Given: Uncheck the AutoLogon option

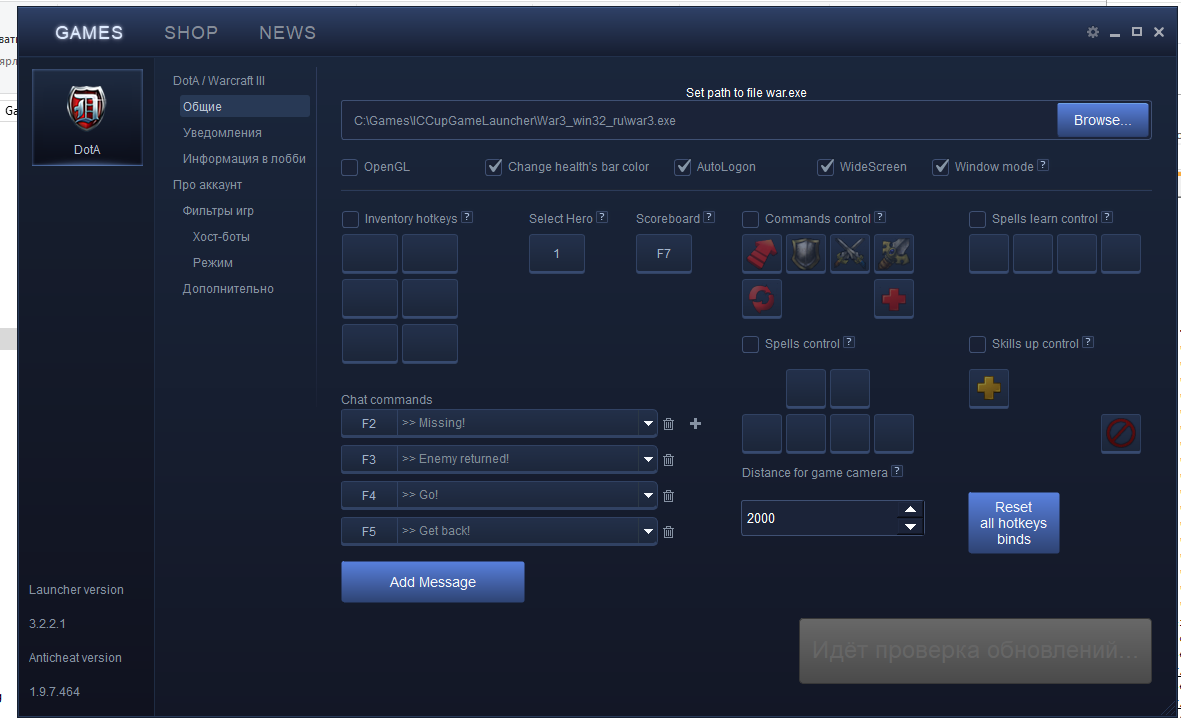Looking at the screenshot, I should tap(682, 167).
